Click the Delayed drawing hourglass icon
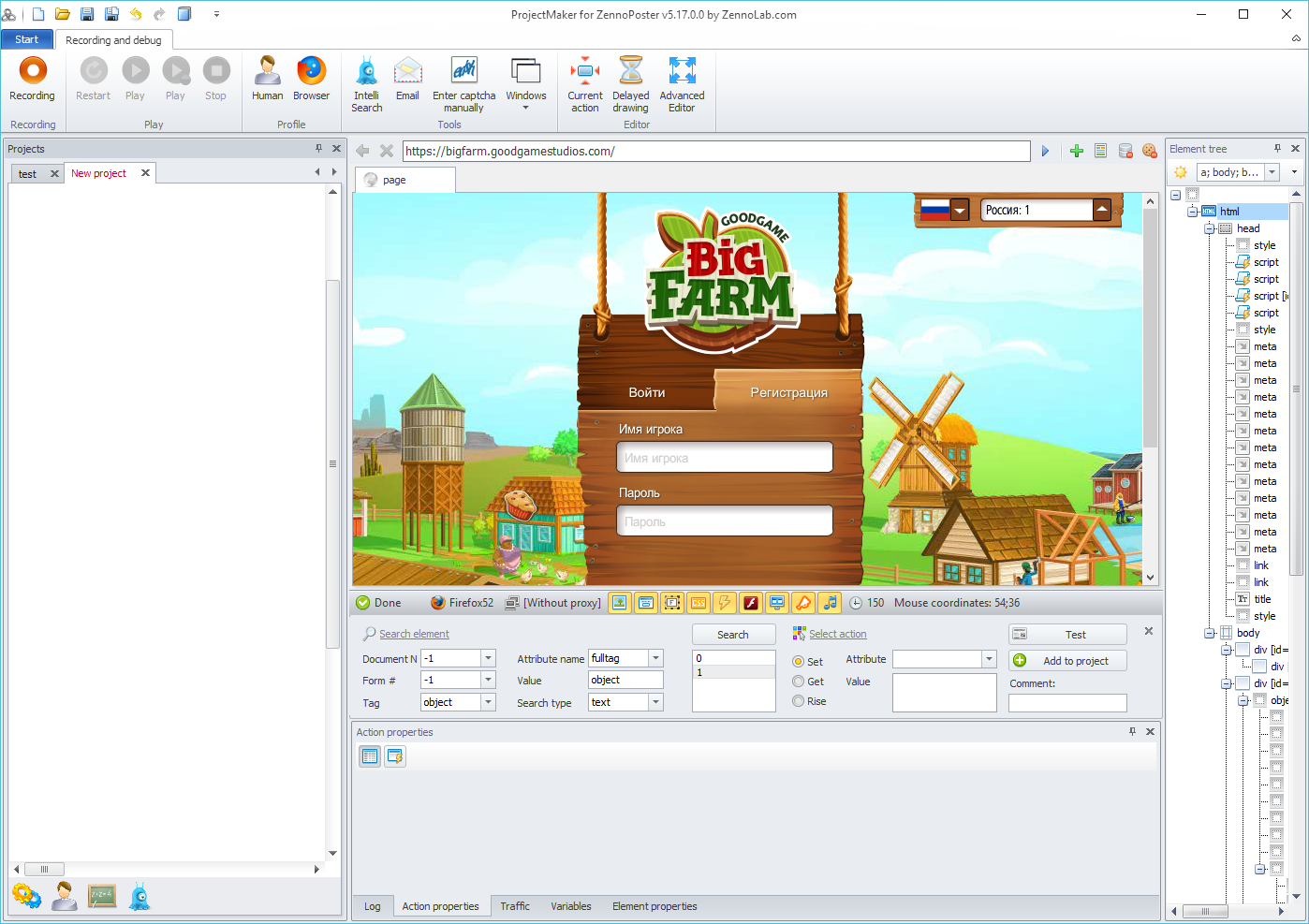1309x924 pixels. pos(630,72)
